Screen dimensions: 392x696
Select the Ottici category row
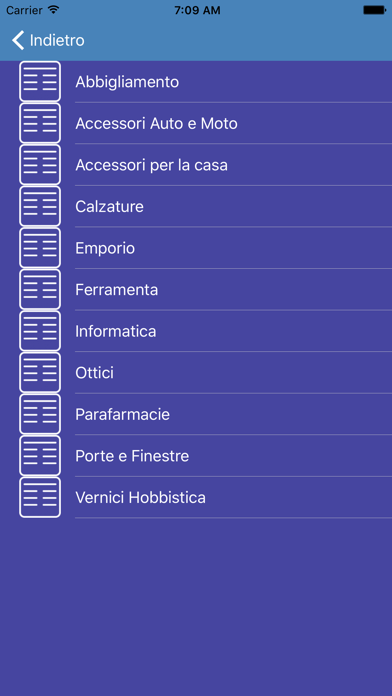coord(196,372)
